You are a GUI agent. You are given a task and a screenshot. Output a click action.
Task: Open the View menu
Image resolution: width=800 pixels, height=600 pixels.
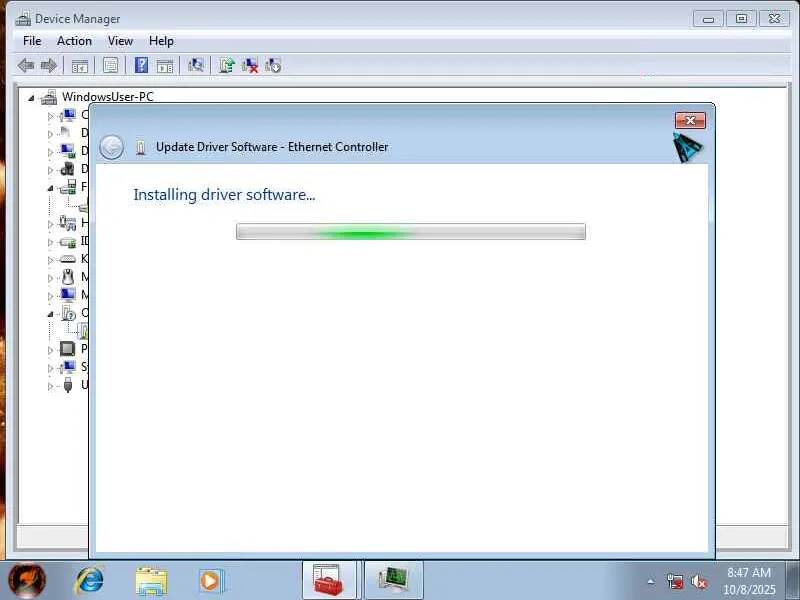120,41
